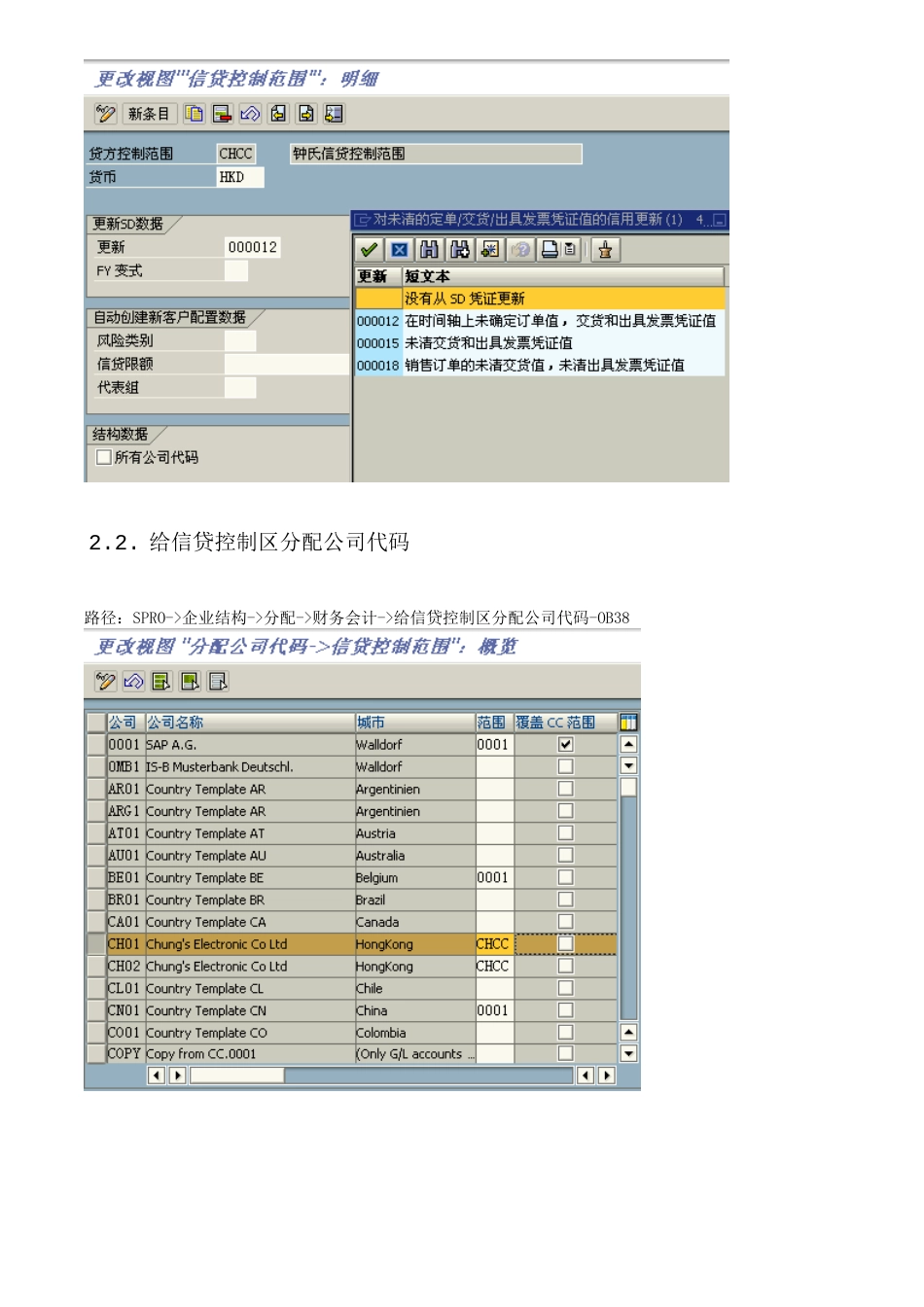This screenshot has width=924, height=1307.
Task: Check 覆盖 CC 范围 checkbox for CN01 row
Action: point(565,1010)
